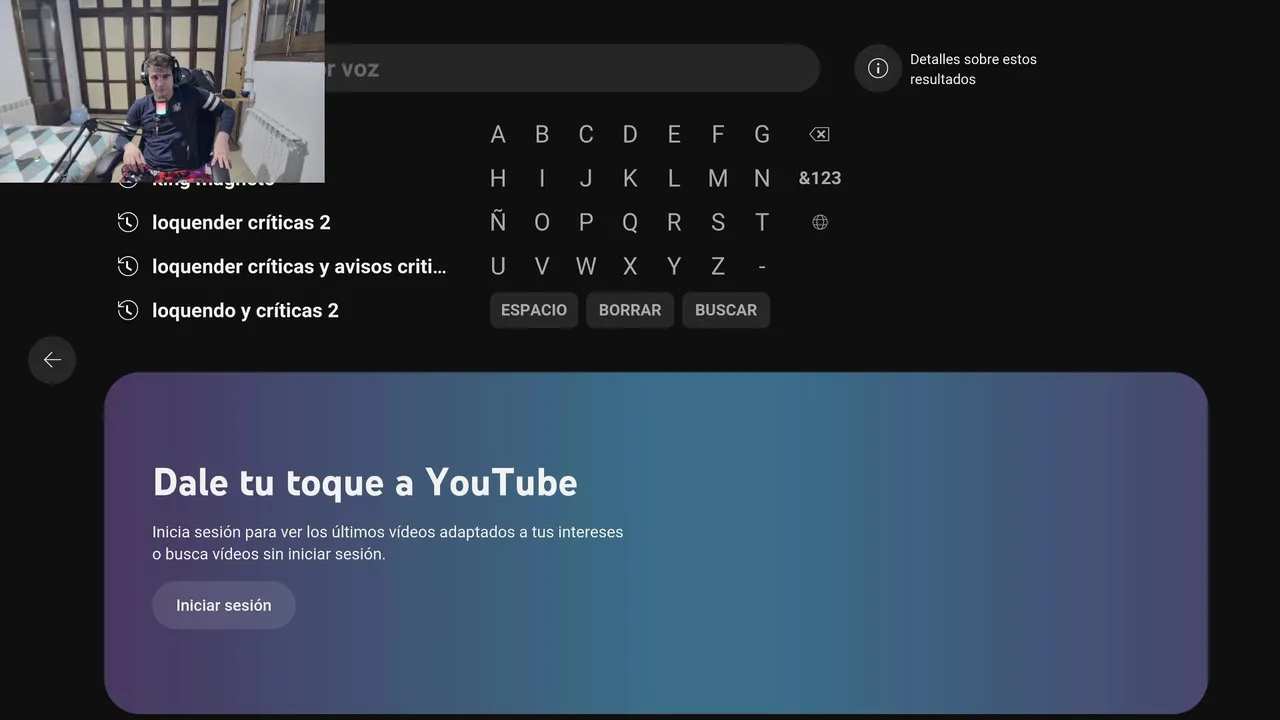Select letter Q on the keyboard
This screenshot has width=1280, height=720.
tap(630, 222)
